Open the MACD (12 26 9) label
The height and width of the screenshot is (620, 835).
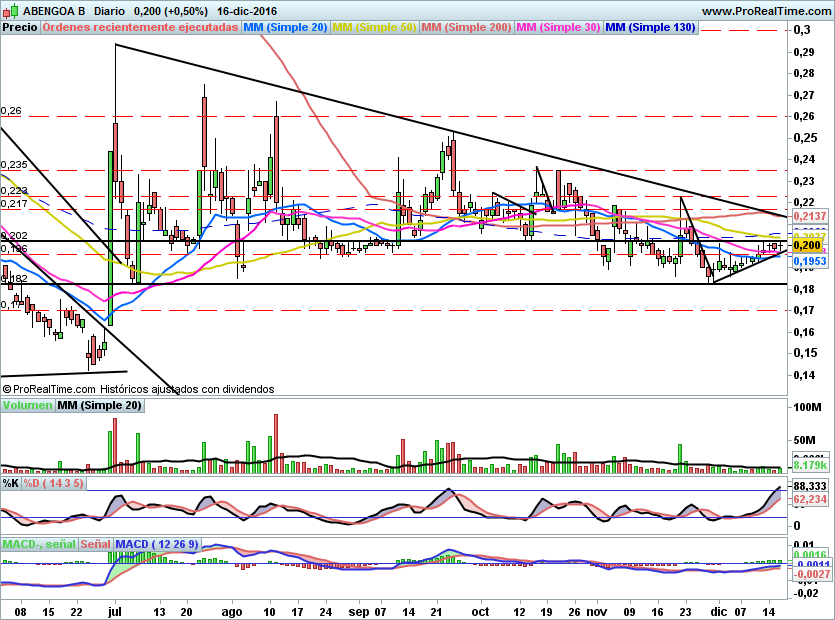coord(157,544)
